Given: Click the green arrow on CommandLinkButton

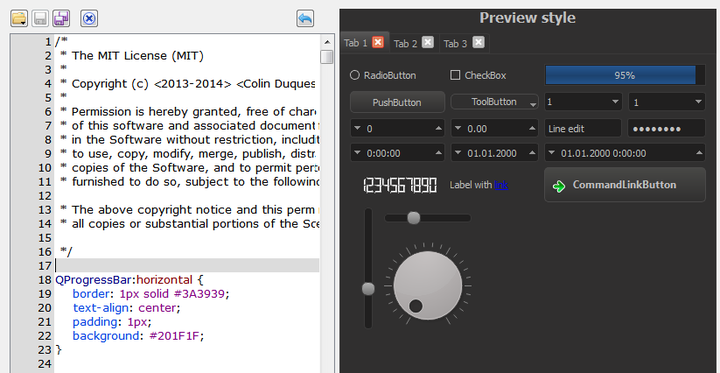Looking at the screenshot, I should [x=559, y=186].
